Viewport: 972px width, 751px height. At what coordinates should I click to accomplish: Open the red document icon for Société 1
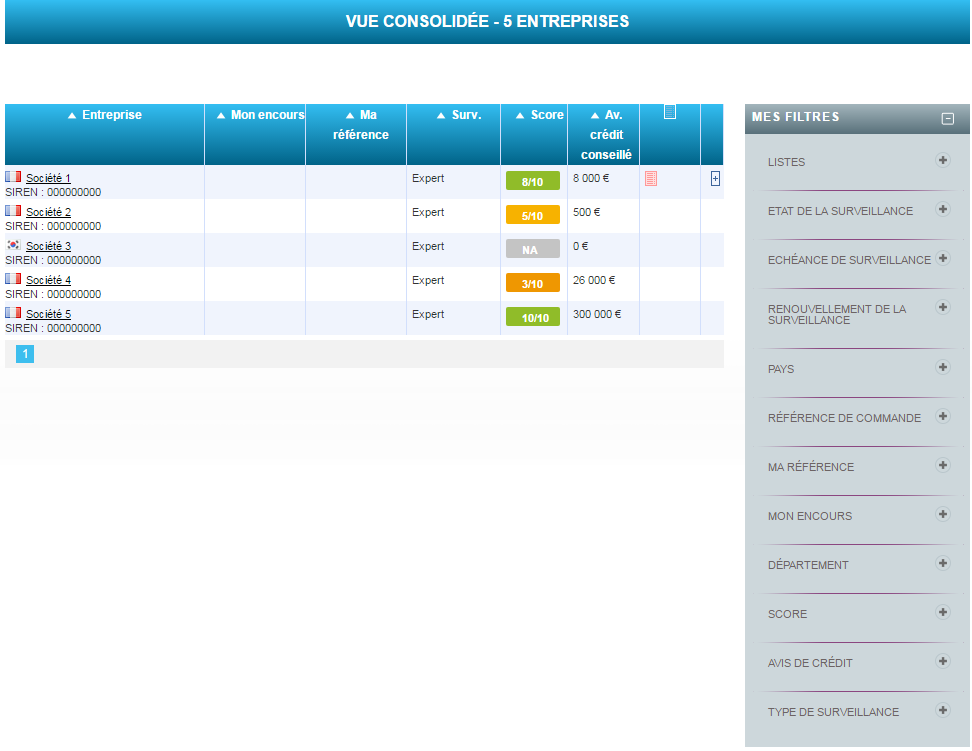click(x=651, y=179)
